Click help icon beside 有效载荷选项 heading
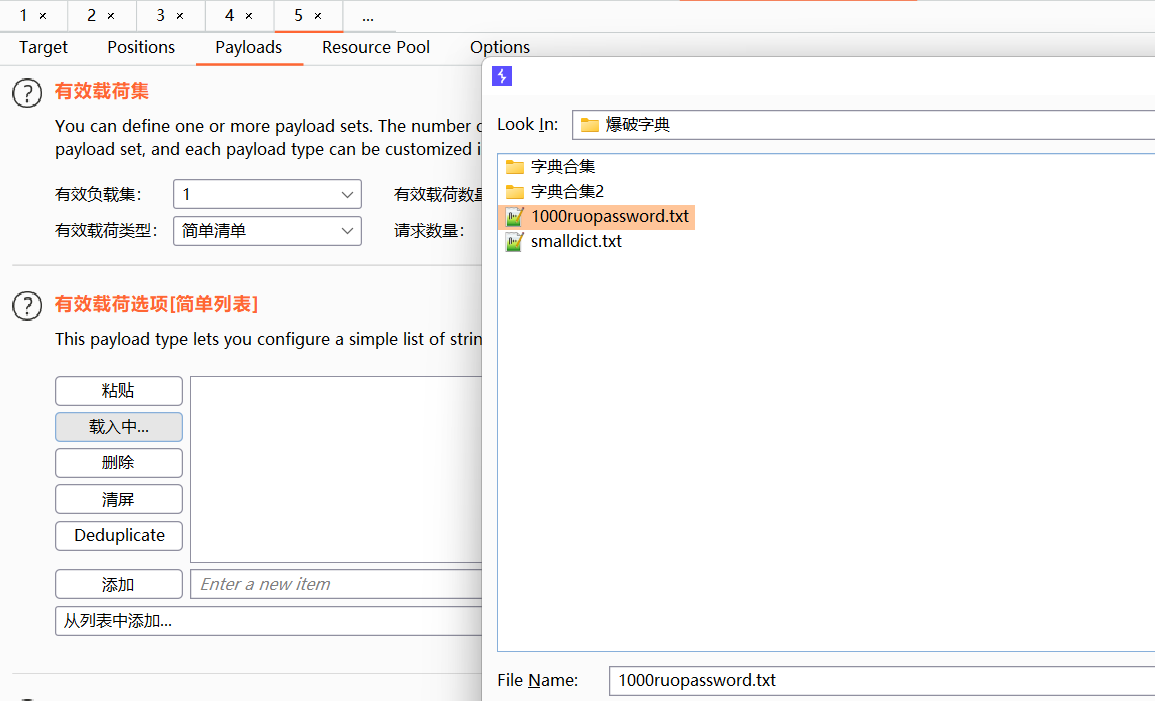 tap(27, 306)
